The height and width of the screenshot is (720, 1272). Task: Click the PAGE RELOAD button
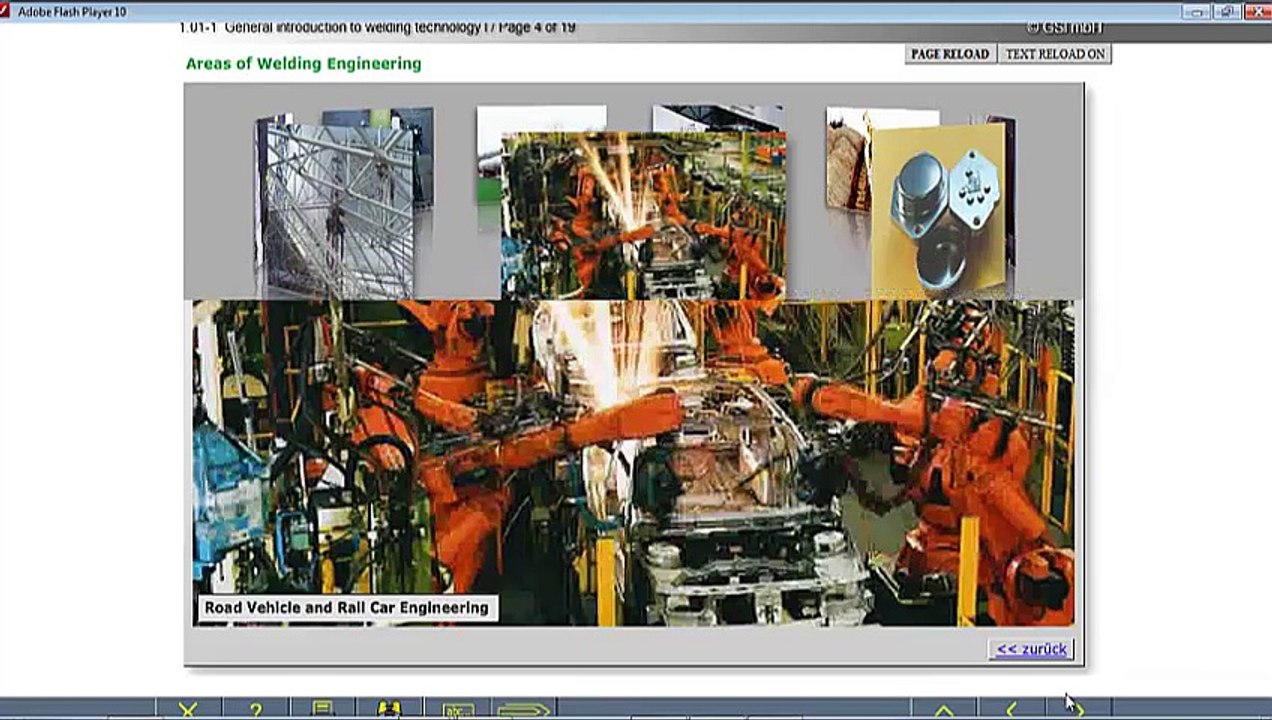[950, 54]
